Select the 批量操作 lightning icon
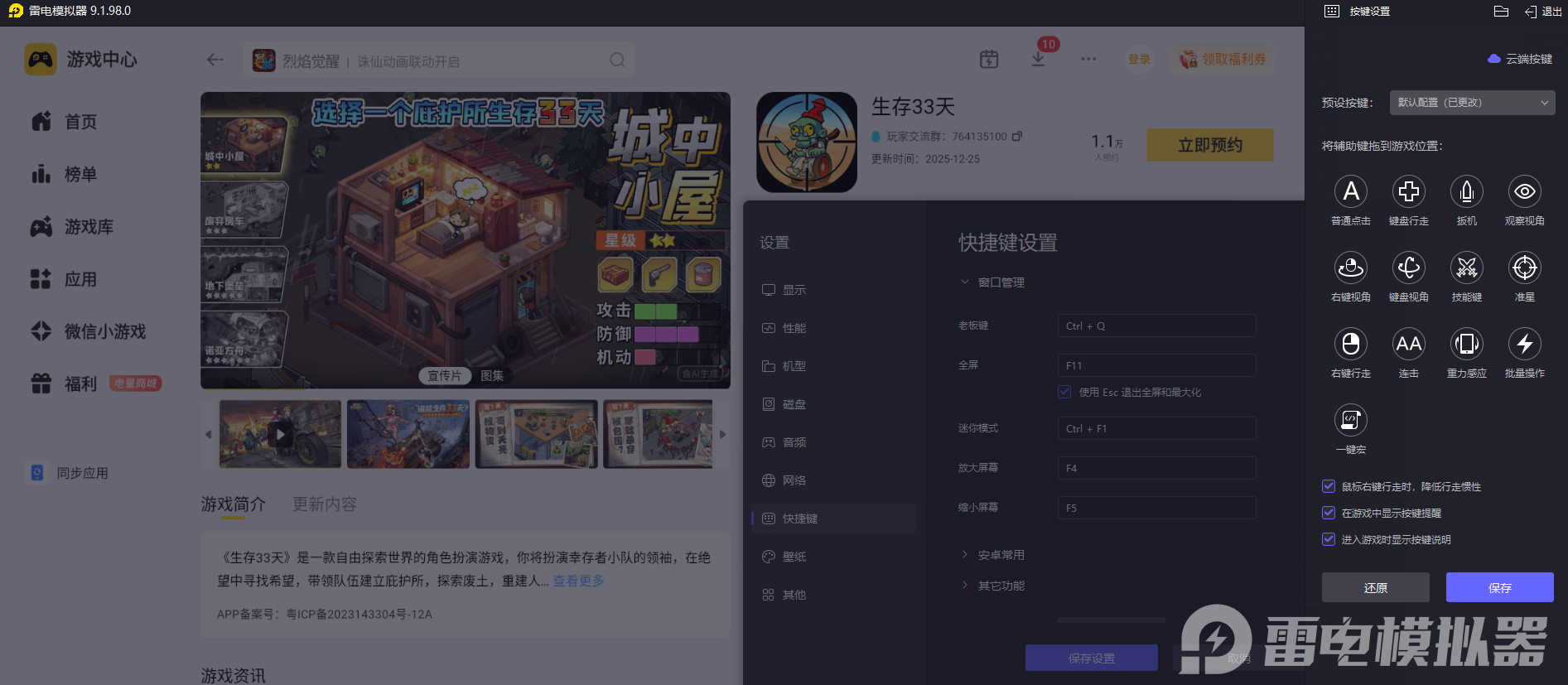The image size is (1568, 685). tap(1525, 344)
